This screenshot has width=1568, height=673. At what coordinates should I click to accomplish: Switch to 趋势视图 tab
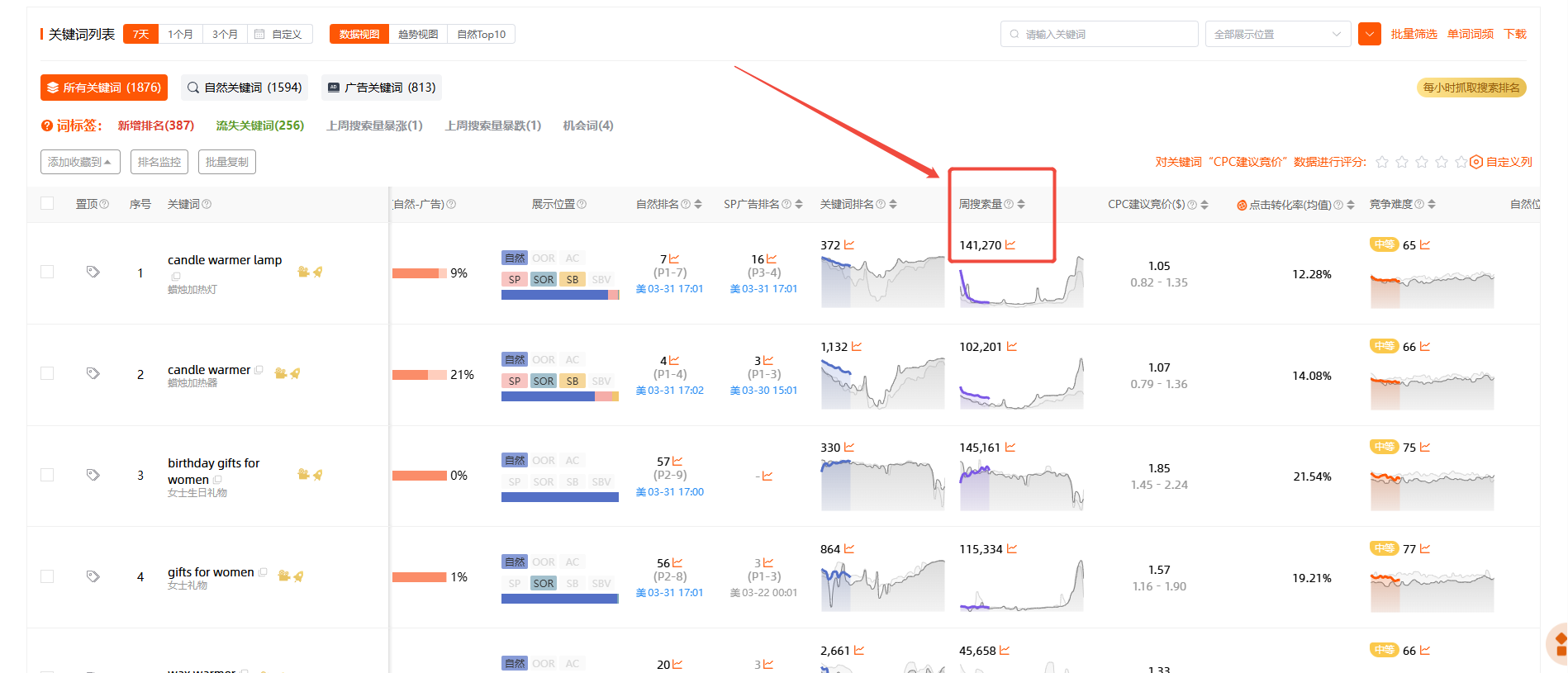[418, 34]
